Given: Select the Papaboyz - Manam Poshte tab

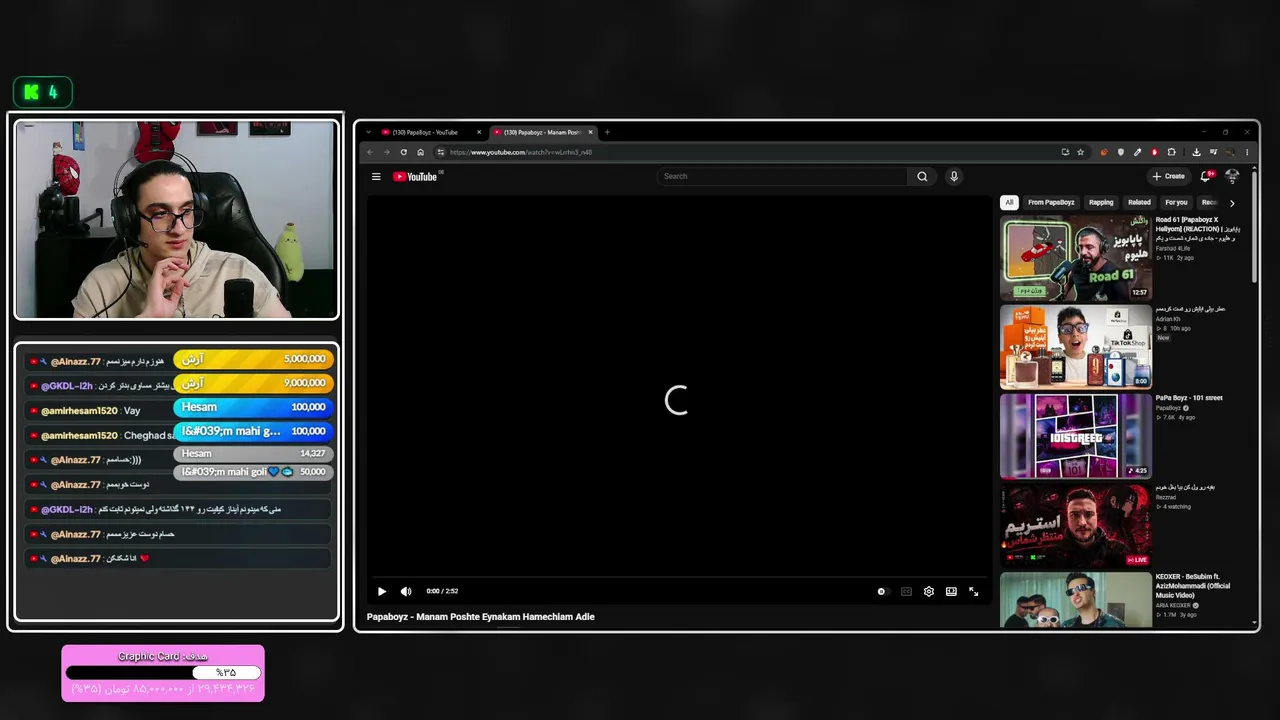Looking at the screenshot, I should [543, 132].
